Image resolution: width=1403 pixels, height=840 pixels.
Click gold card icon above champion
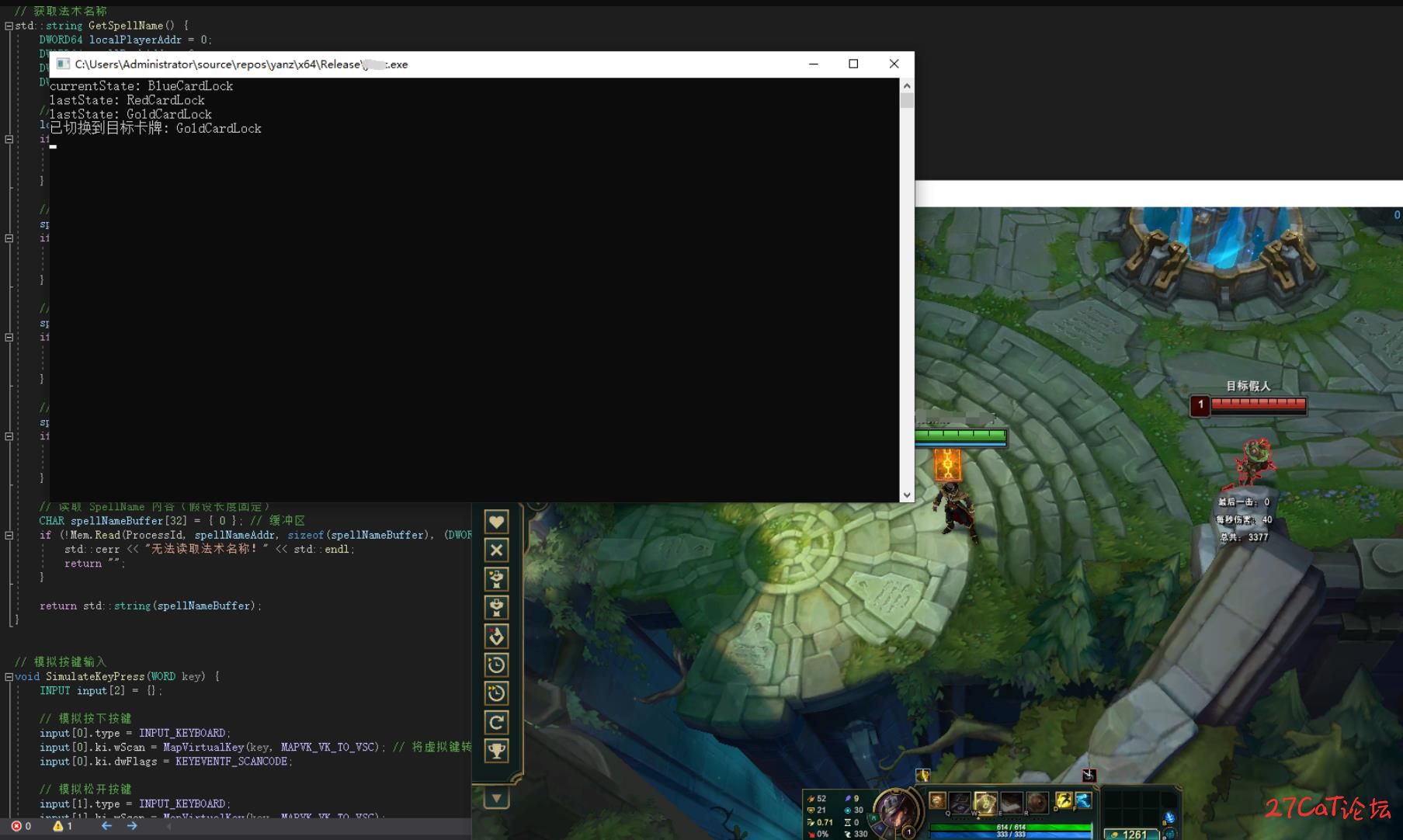point(947,464)
